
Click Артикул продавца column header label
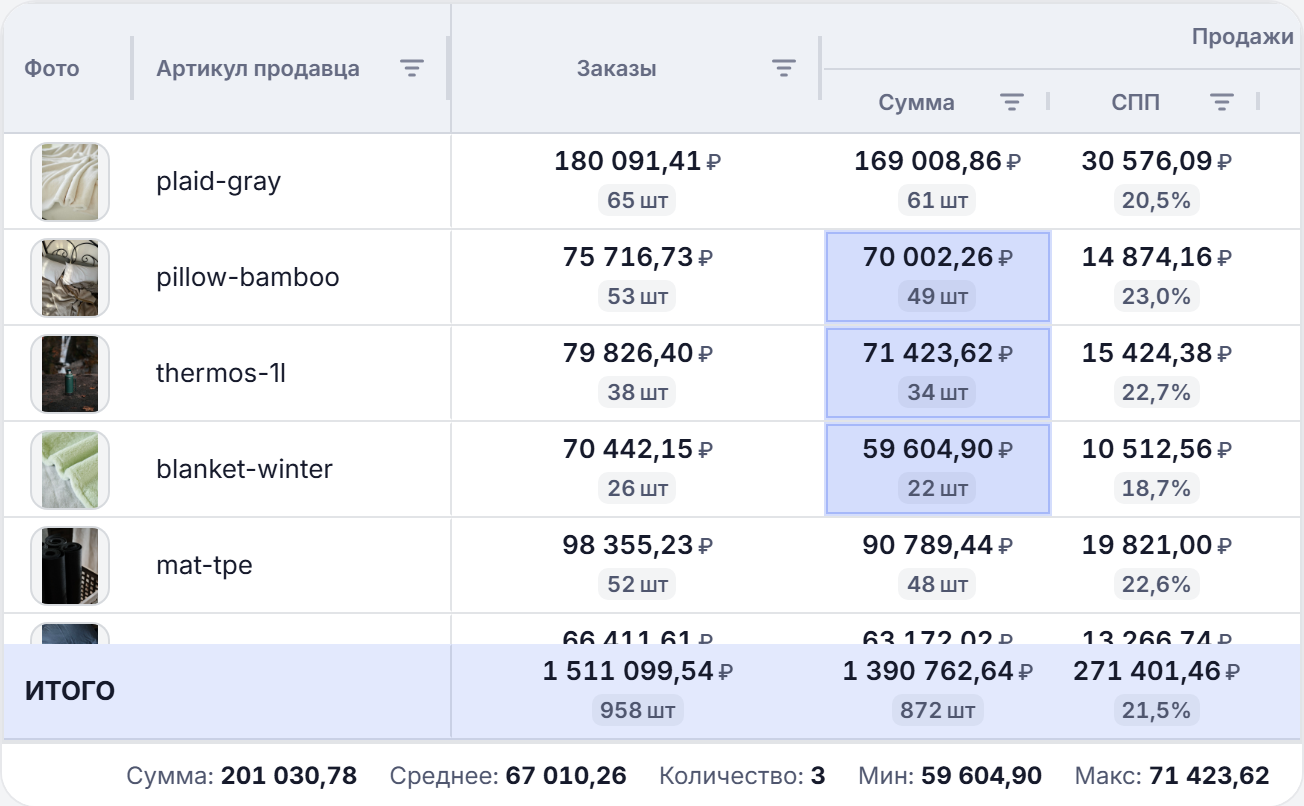click(258, 69)
